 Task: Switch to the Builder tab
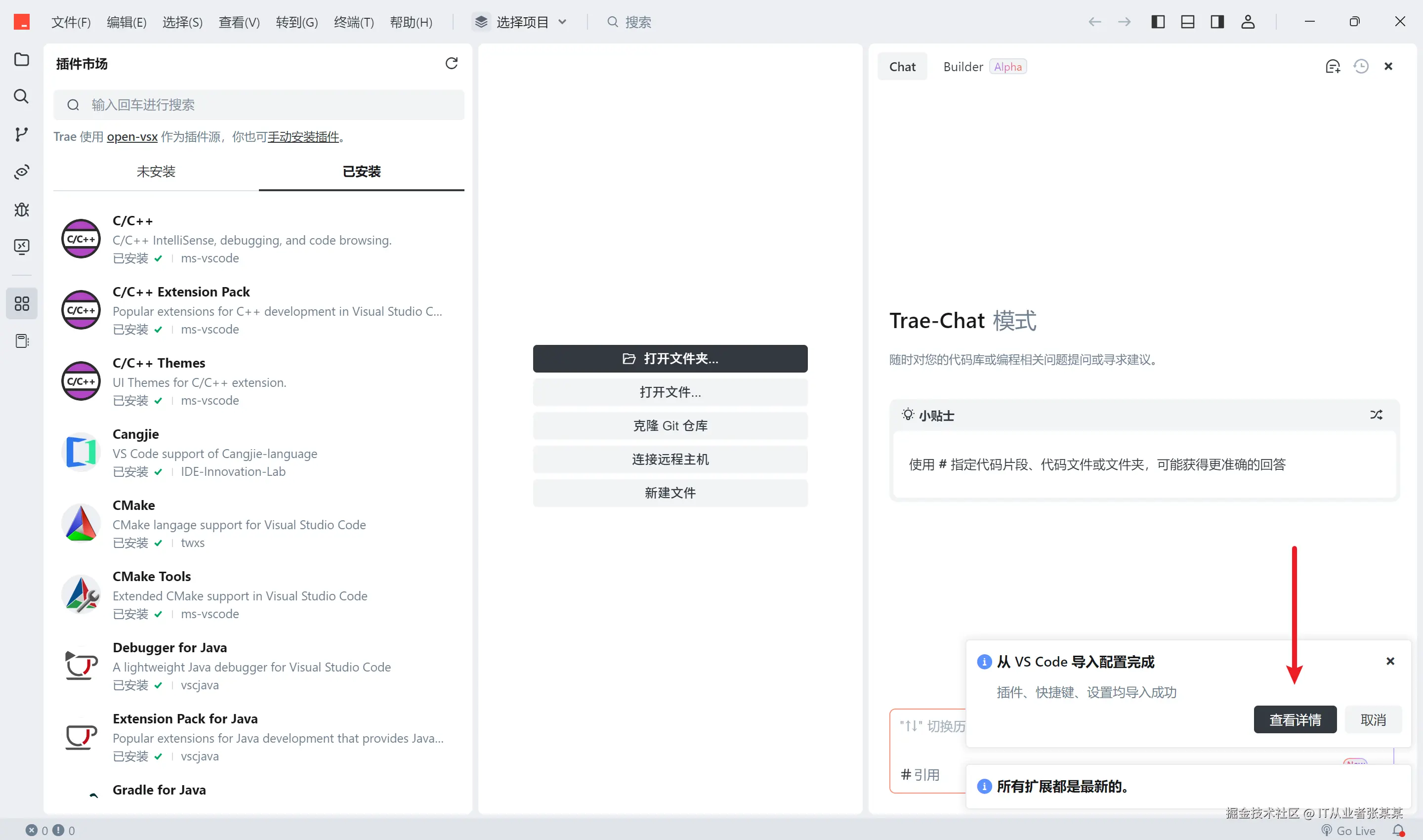pos(963,67)
